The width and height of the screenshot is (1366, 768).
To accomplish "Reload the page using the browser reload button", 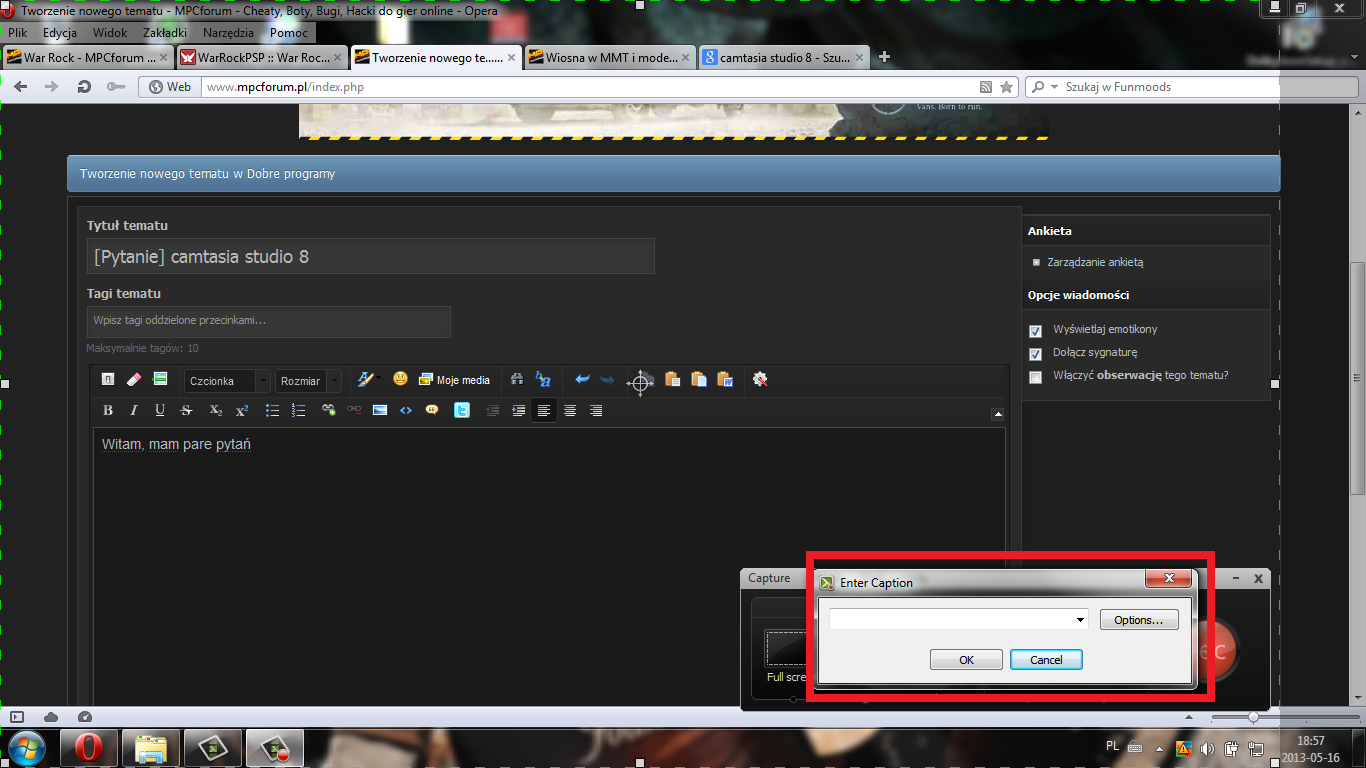I will click(84, 87).
